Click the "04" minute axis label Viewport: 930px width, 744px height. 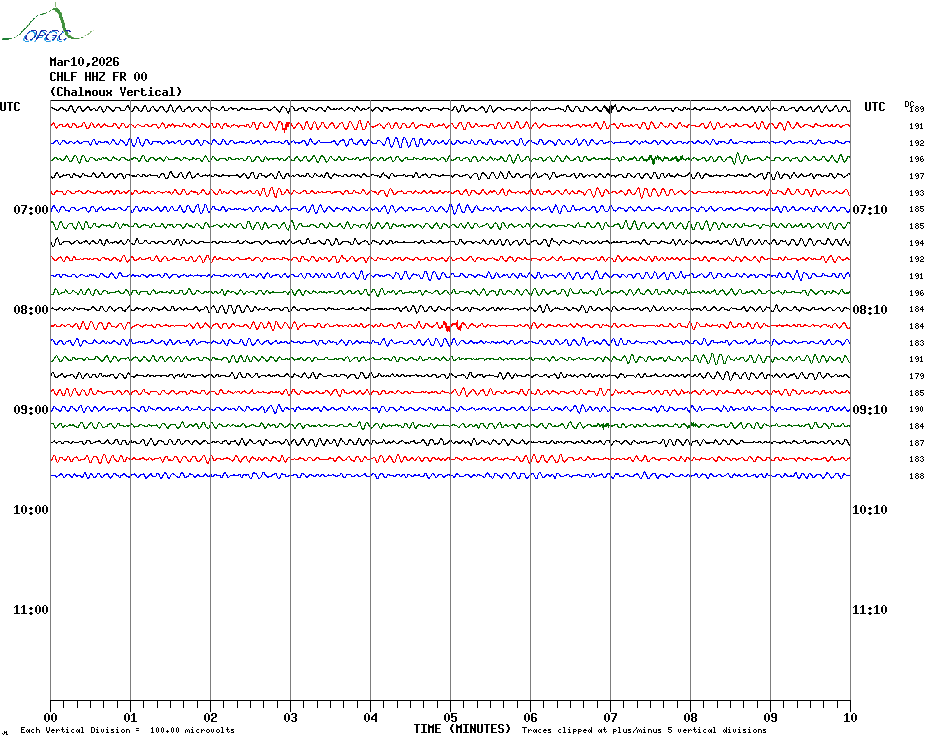371,718
